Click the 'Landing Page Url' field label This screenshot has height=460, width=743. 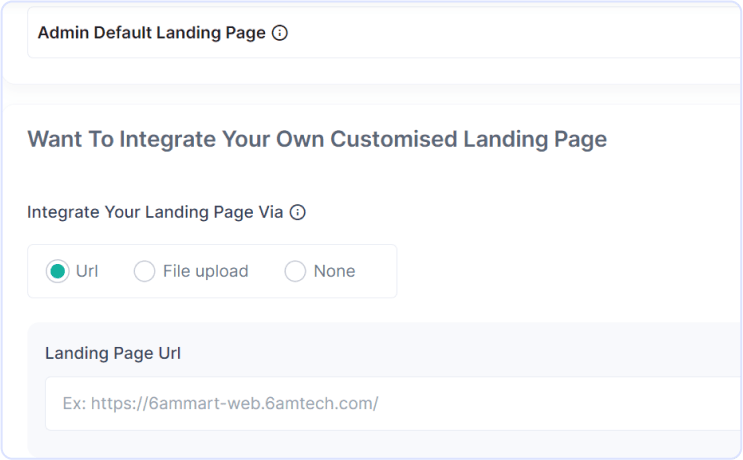113,353
